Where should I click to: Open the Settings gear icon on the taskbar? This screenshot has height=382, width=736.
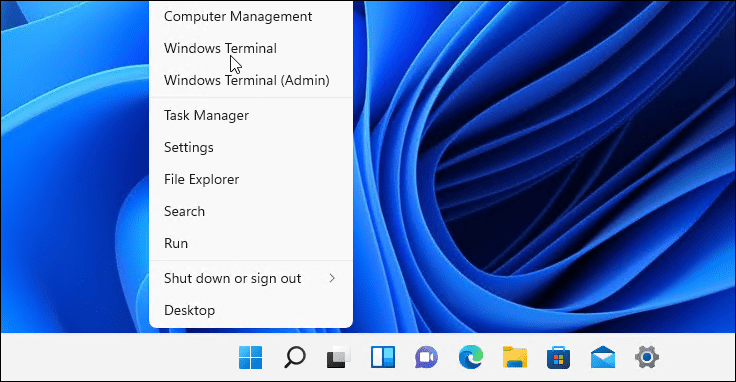(647, 358)
